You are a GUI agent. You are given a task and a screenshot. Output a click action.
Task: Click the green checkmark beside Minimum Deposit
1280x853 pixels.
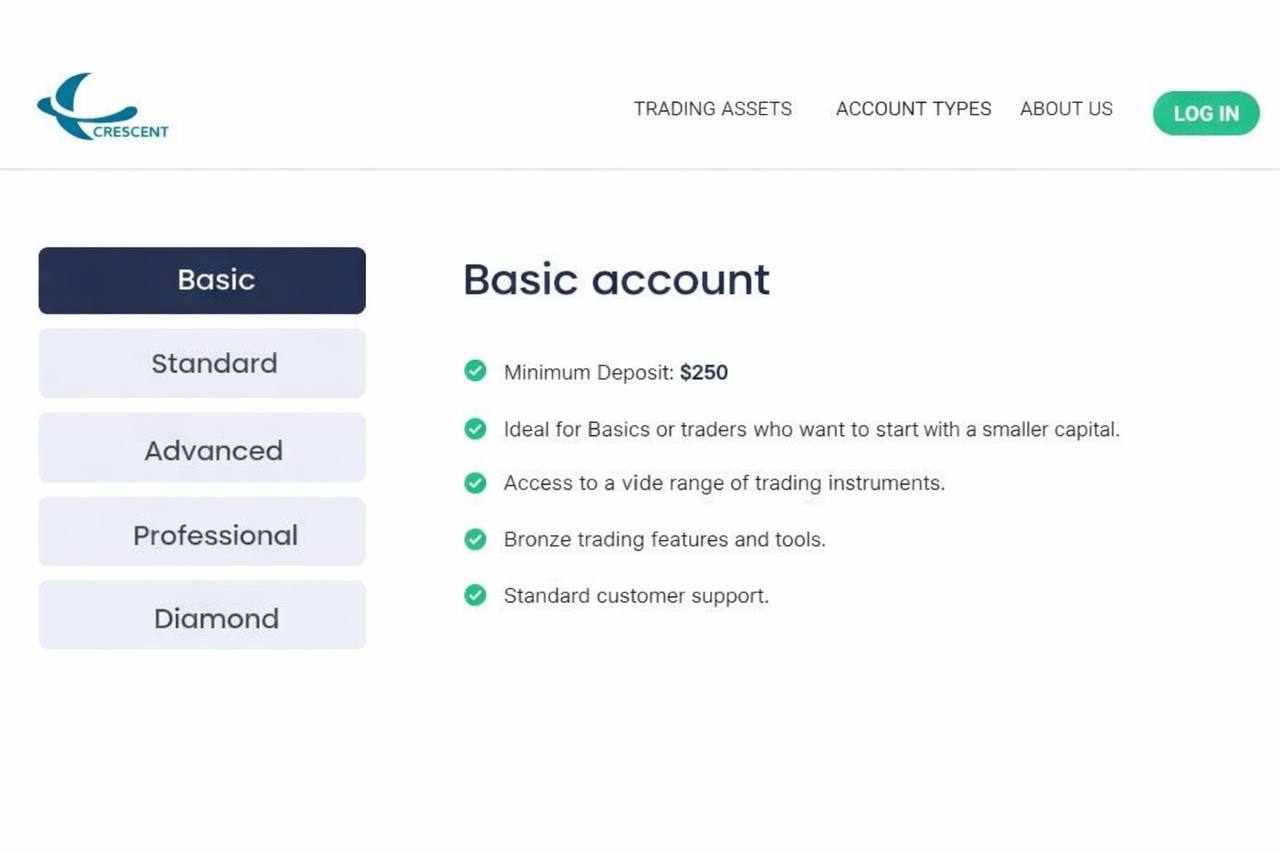click(x=475, y=372)
